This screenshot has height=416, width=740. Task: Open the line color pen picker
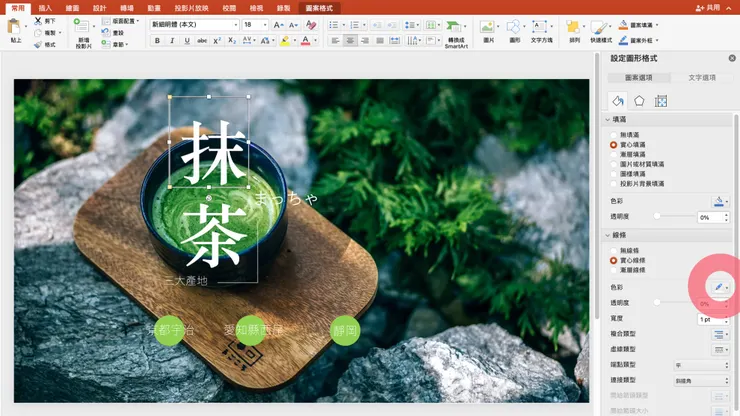point(720,287)
